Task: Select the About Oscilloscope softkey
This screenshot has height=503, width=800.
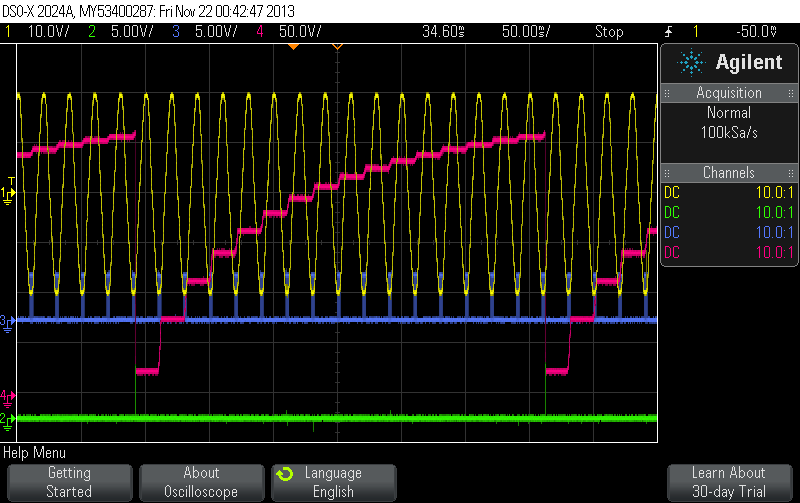Action: click(202, 482)
